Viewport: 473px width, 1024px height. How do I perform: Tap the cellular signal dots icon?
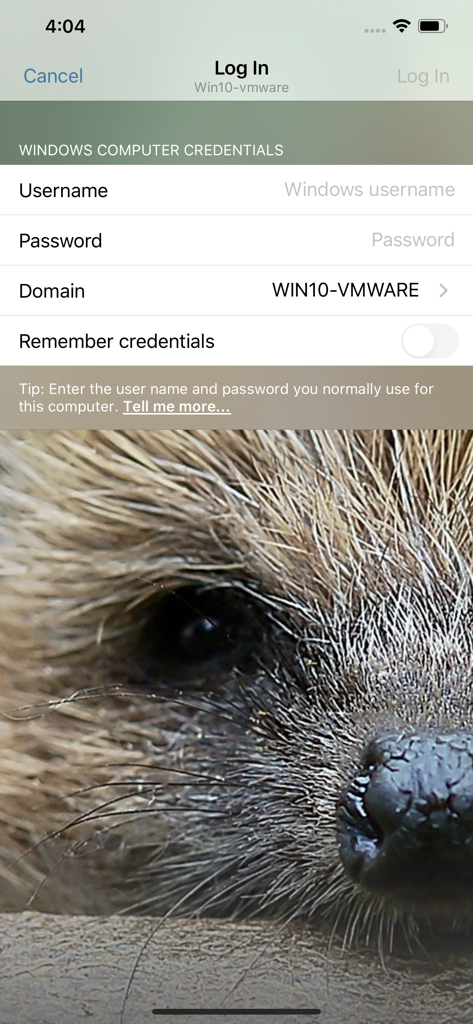point(374,30)
